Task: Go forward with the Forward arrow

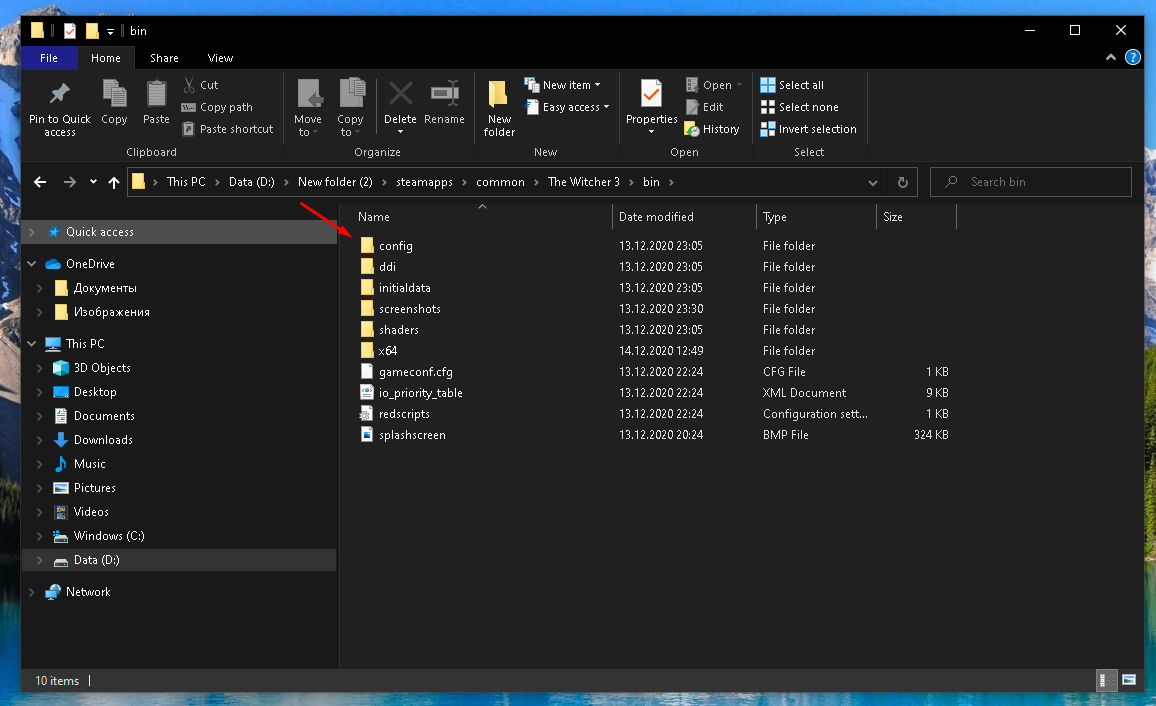Action: pyautogui.click(x=69, y=182)
